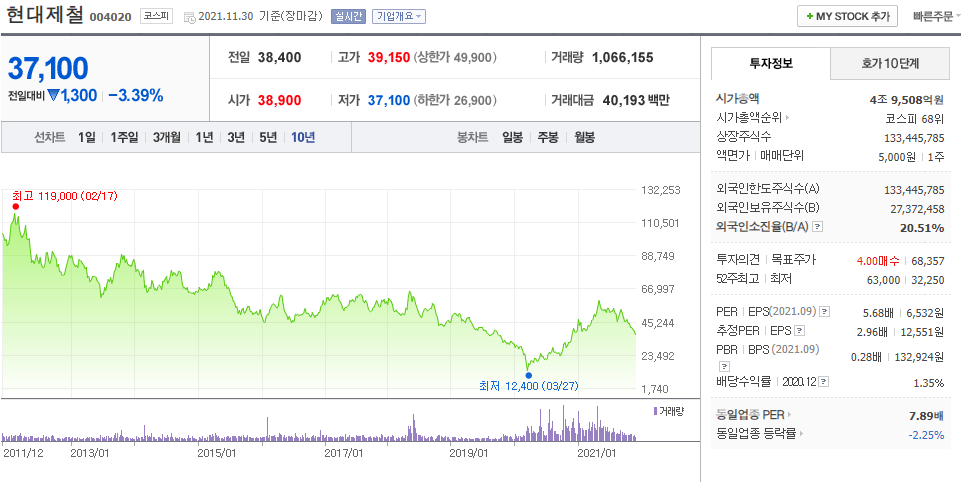Select 1주일 line chart period
The width and height of the screenshot is (965, 482).
pyautogui.click(x=124, y=137)
